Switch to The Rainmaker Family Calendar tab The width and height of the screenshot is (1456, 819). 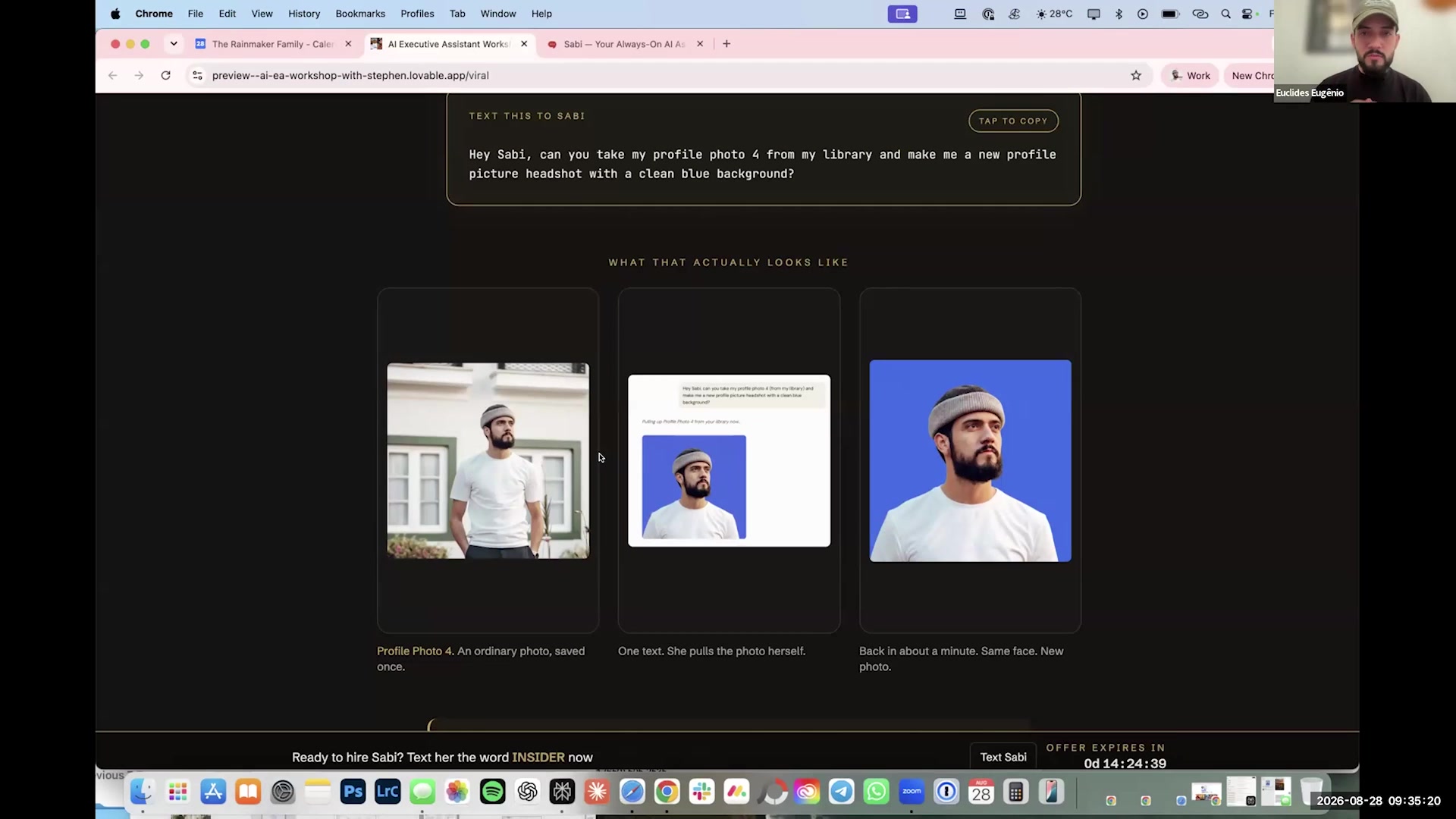(x=273, y=44)
